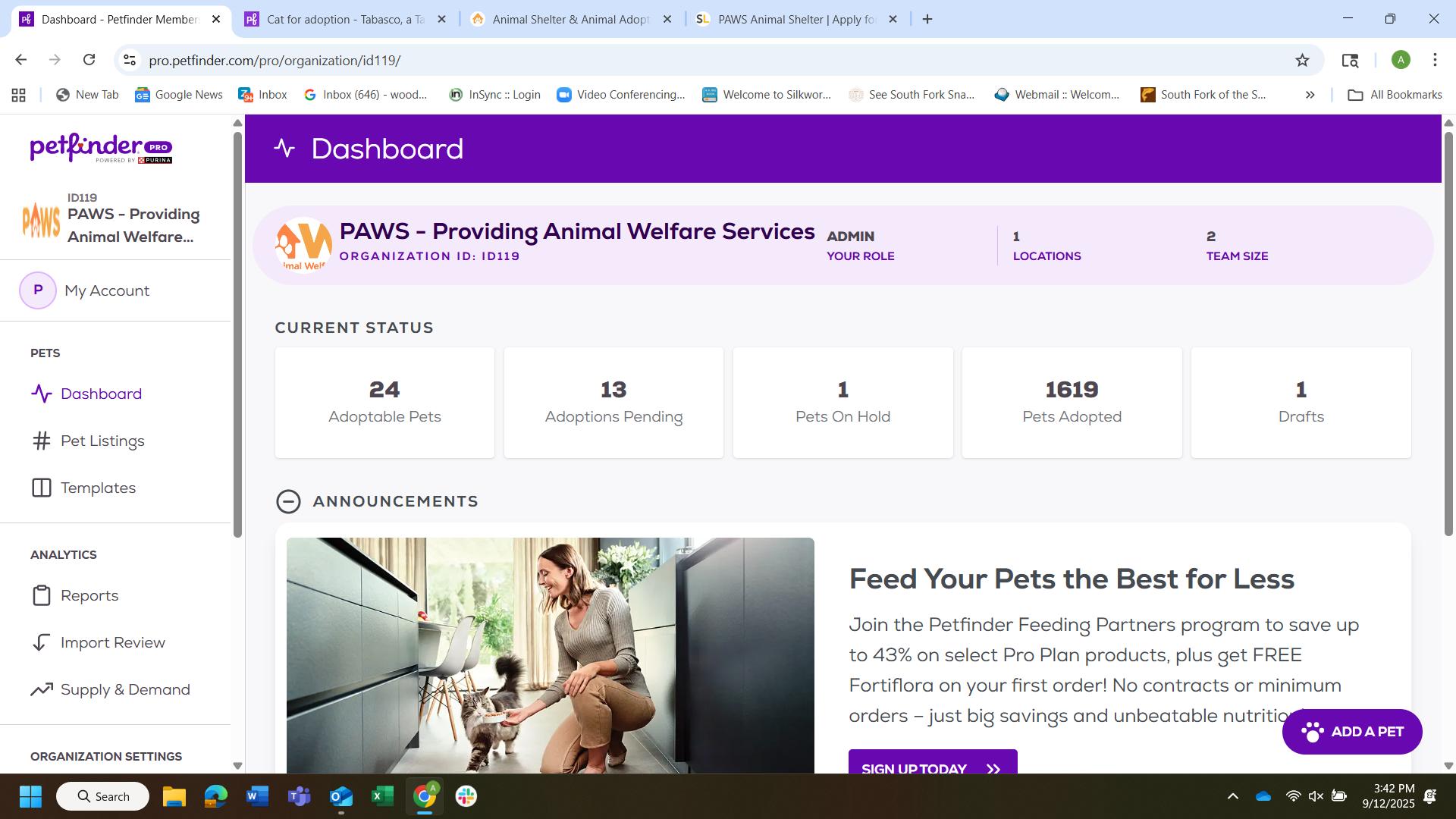Image resolution: width=1456 pixels, height=819 pixels.
Task: Open the Video Conferencing bookmark
Action: [621, 95]
